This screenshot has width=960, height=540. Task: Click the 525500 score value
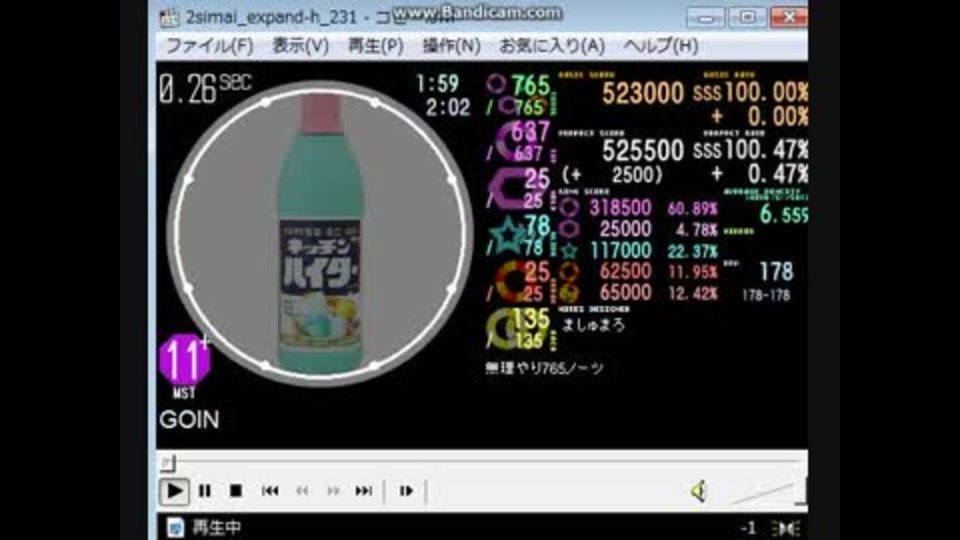(643, 151)
